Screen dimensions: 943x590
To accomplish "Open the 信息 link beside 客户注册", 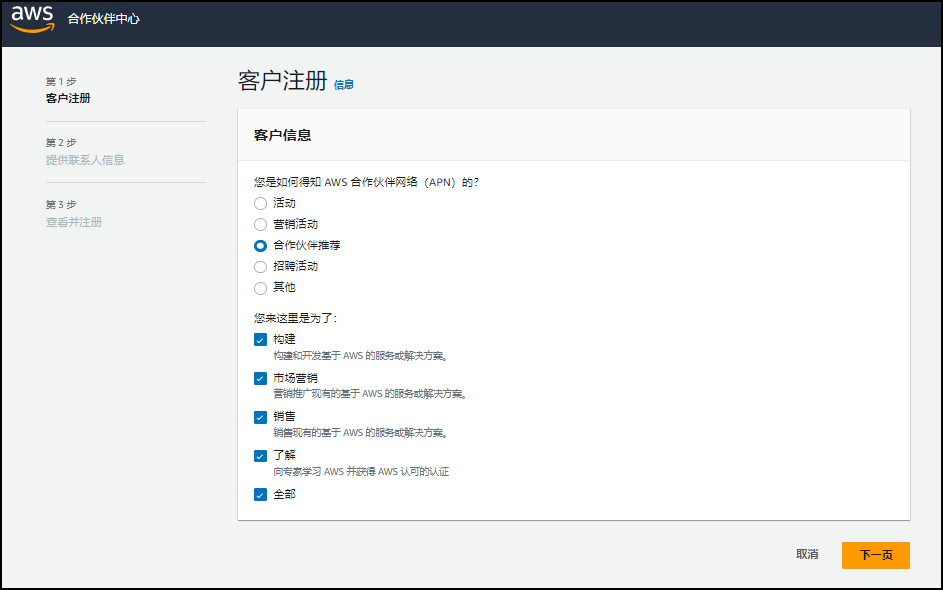I will pyautogui.click(x=344, y=85).
